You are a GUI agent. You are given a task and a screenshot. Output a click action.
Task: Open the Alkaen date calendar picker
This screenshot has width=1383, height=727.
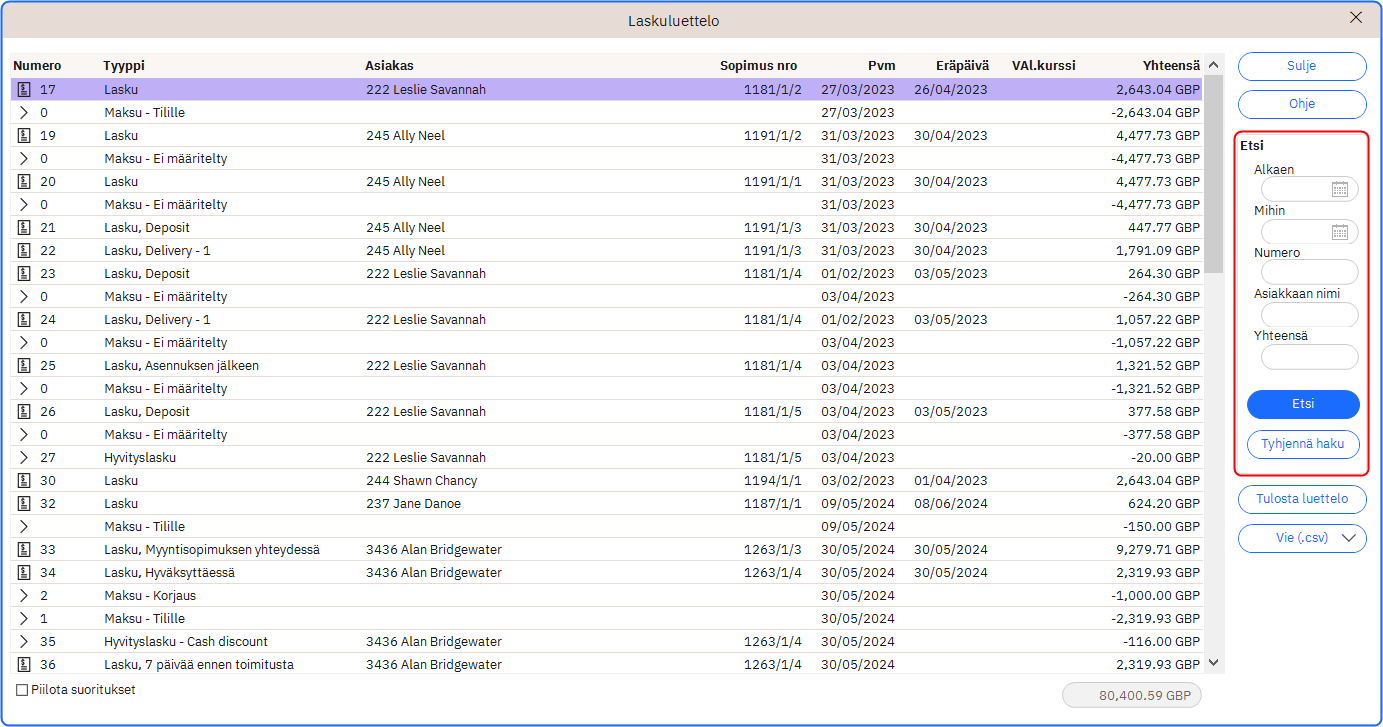tap(1340, 189)
